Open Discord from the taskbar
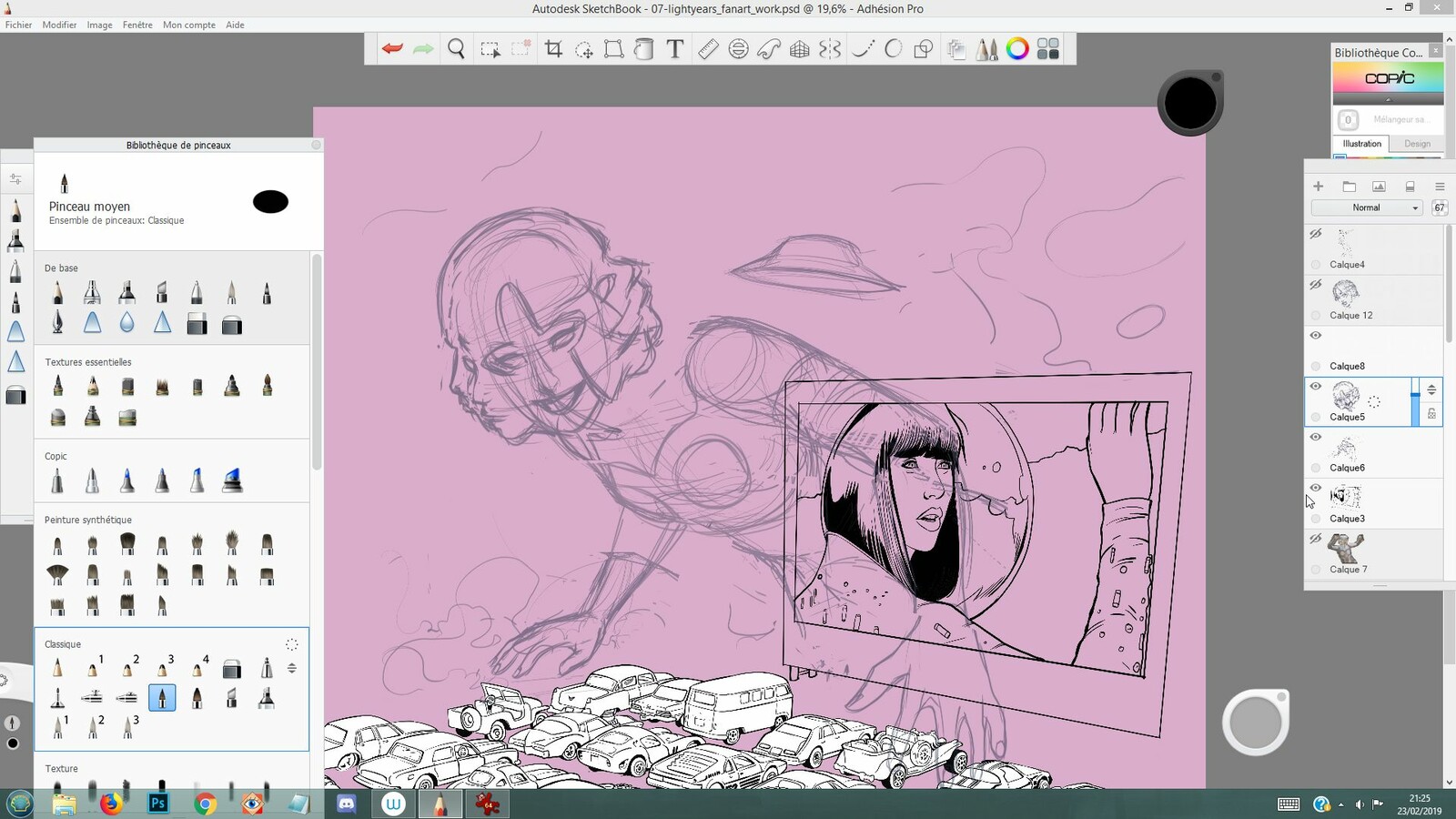 [346, 804]
